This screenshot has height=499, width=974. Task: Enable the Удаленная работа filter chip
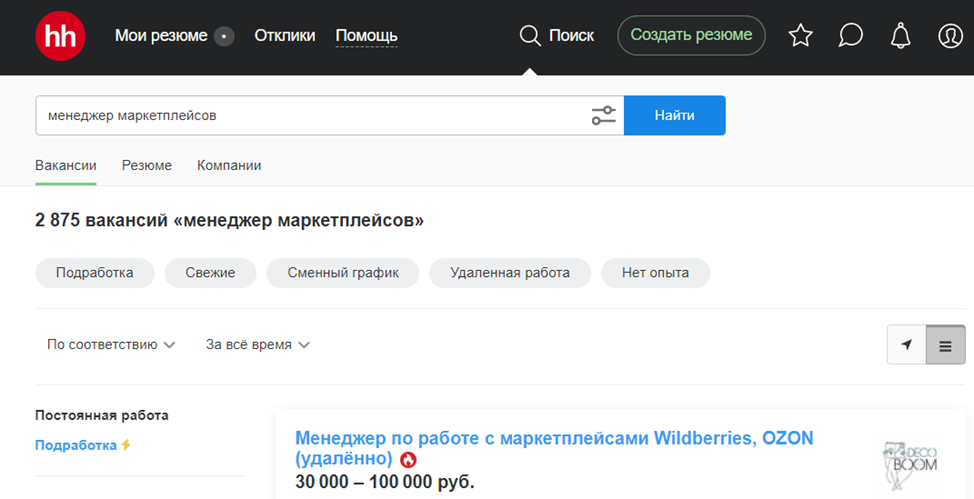point(510,273)
